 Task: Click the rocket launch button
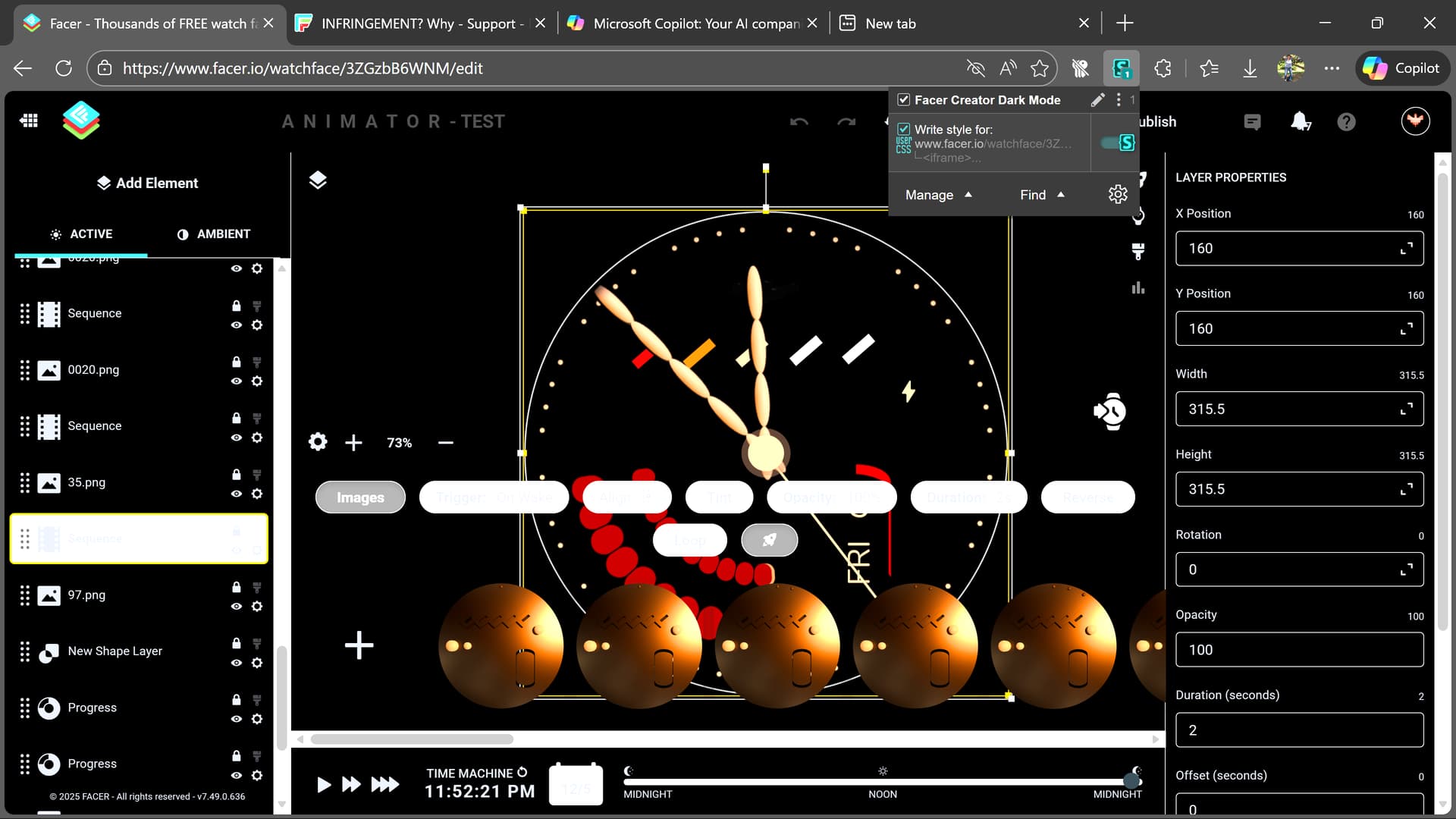769,540
